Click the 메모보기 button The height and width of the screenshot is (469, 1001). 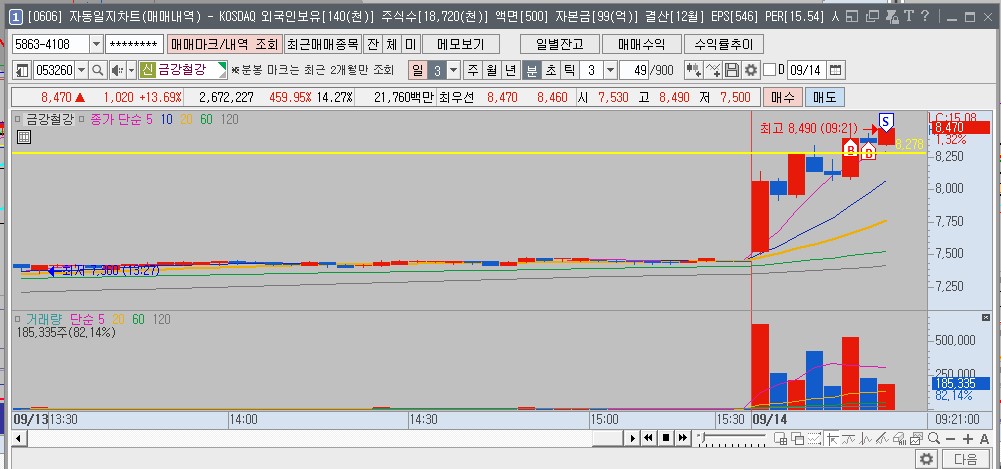[x=461, y=45]
